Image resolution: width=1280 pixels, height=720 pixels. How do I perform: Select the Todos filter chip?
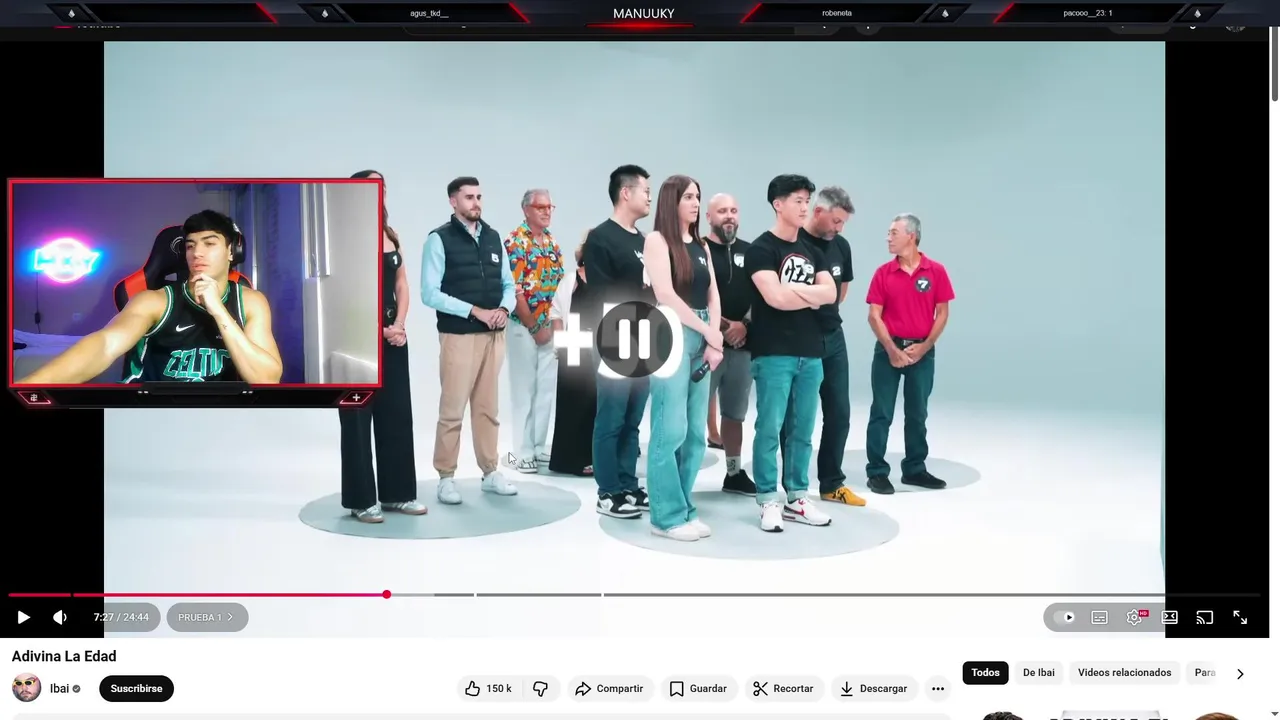[985, 672]
